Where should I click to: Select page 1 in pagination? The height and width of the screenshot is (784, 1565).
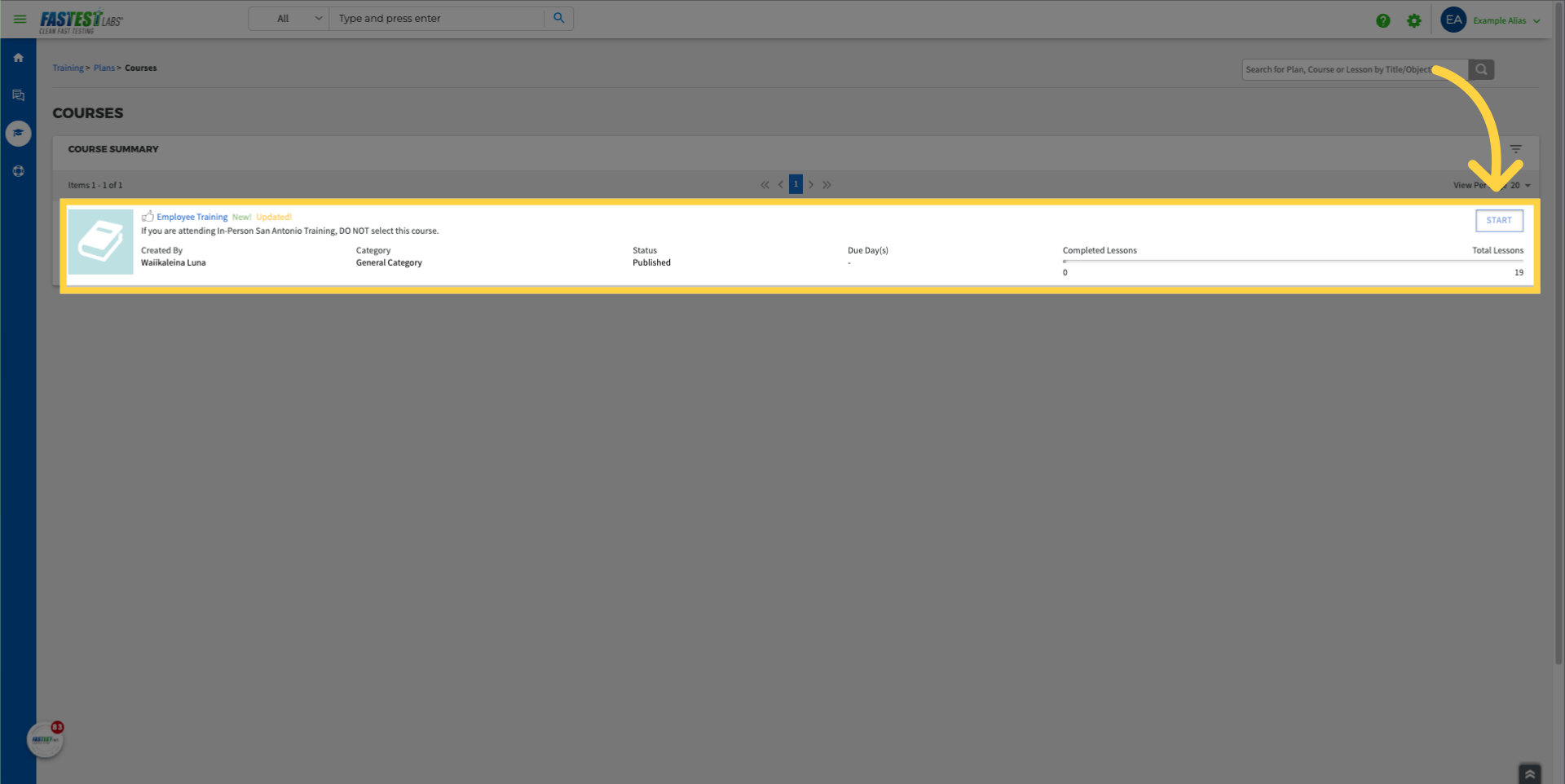tap(796, 184)
